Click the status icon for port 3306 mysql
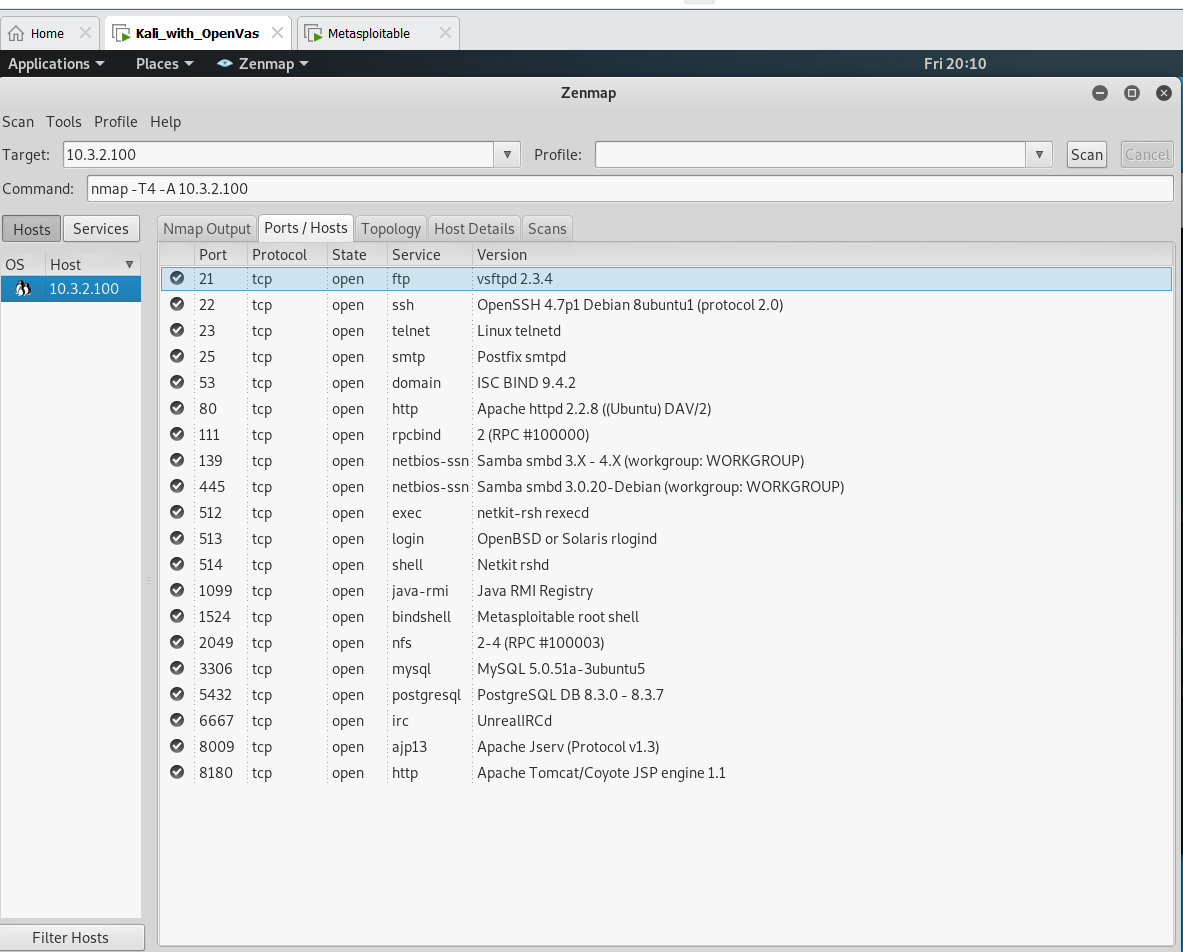 (x=177, y=668)
